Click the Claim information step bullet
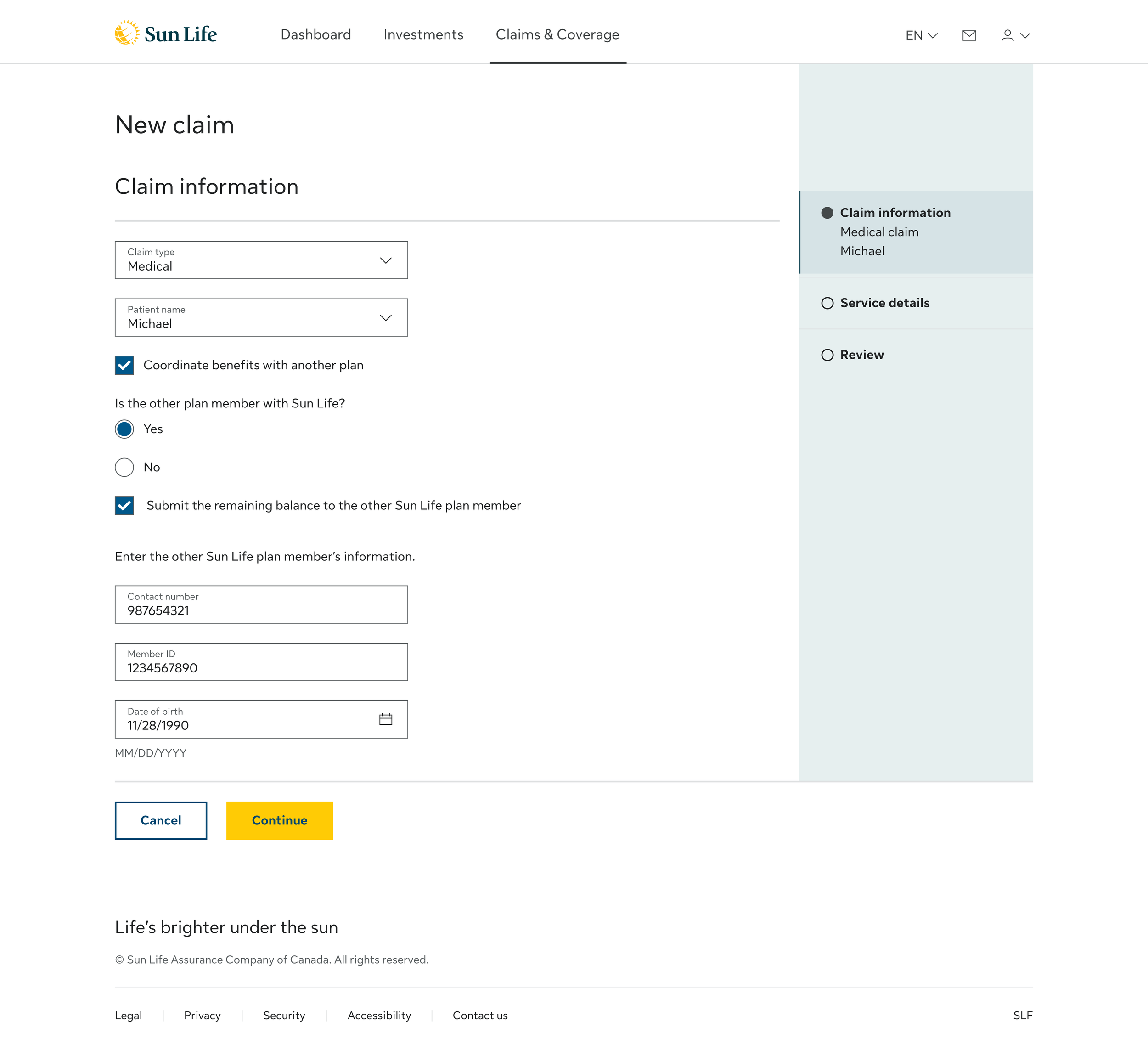 pos(827,213)
